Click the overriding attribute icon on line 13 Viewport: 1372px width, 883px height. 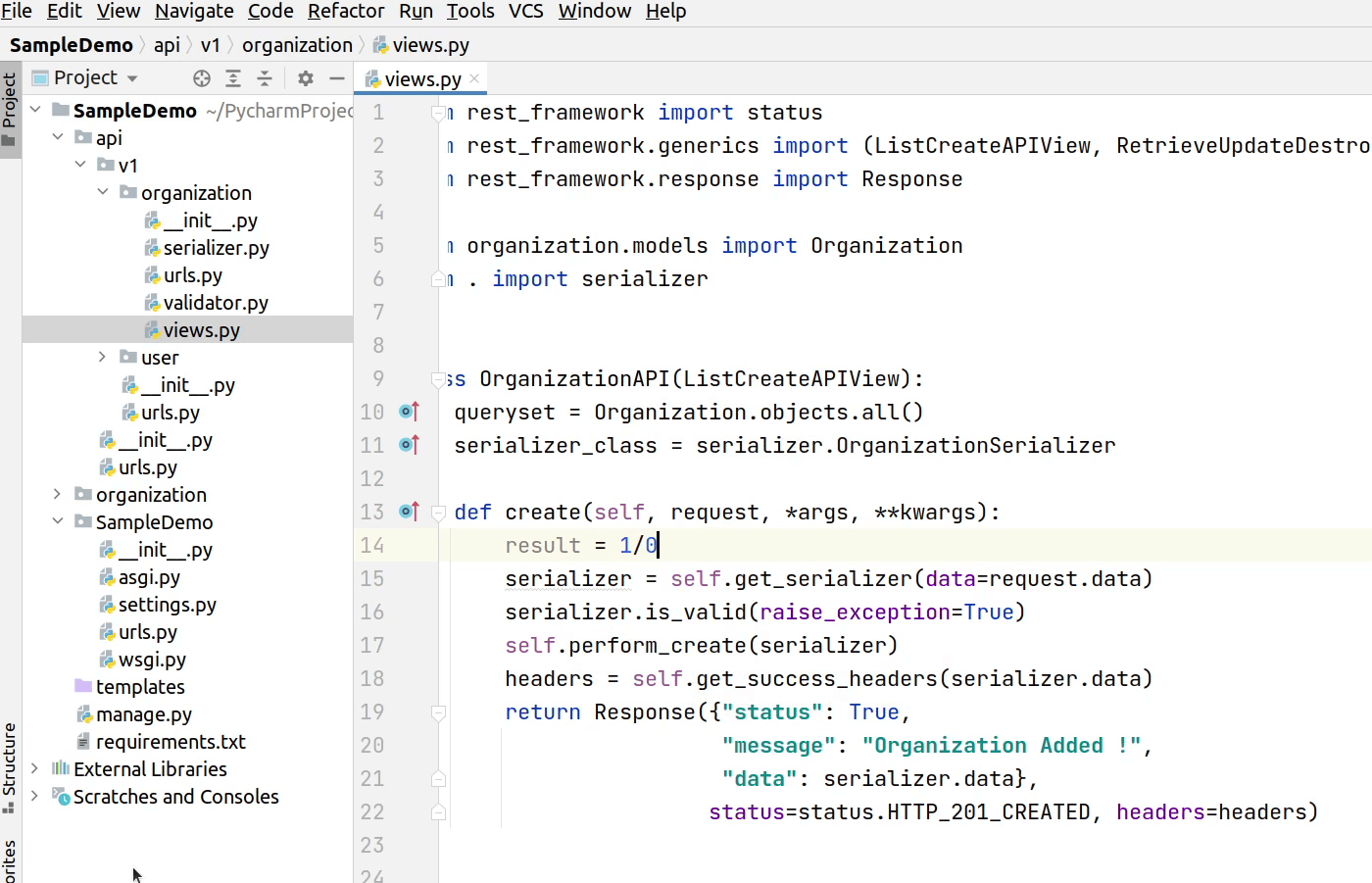point(409,512)
